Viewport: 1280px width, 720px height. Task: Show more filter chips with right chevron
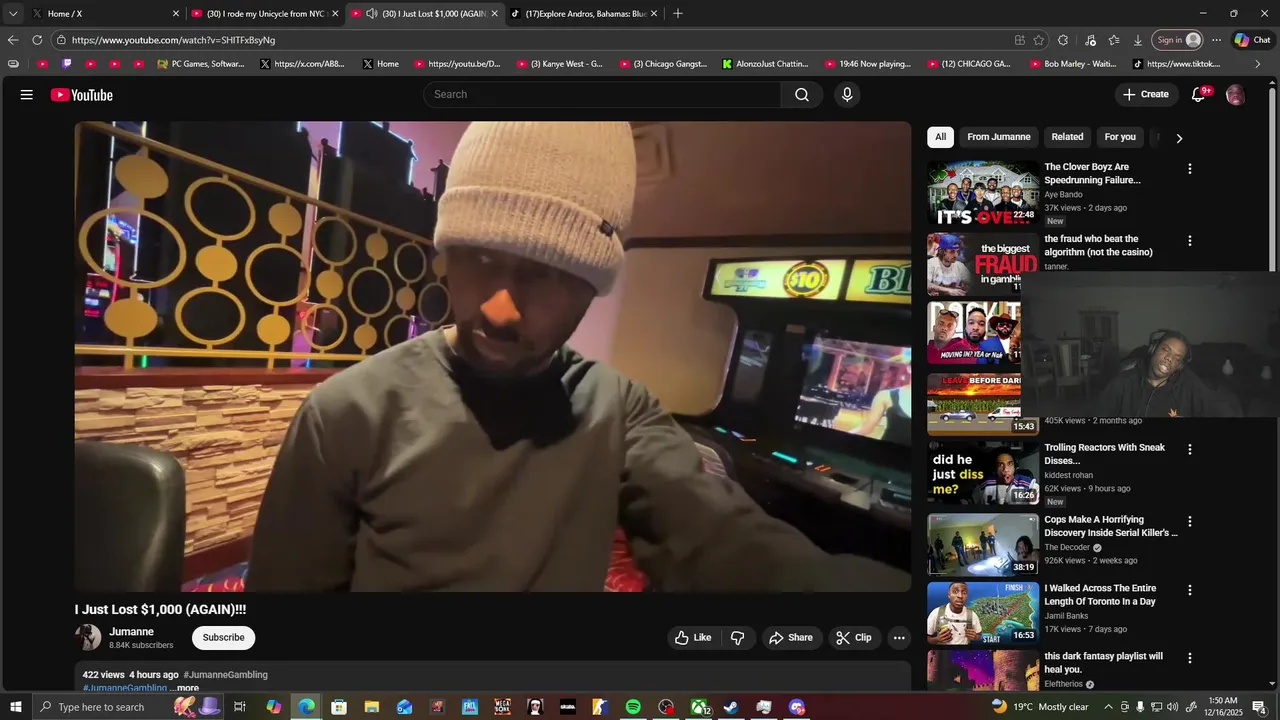[x=1179, y=138]
